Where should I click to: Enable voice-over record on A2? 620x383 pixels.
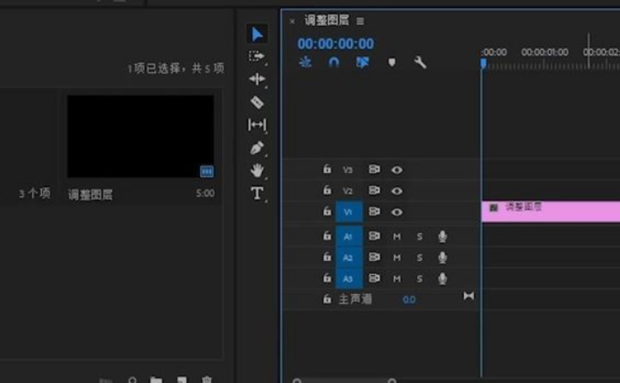442,258
